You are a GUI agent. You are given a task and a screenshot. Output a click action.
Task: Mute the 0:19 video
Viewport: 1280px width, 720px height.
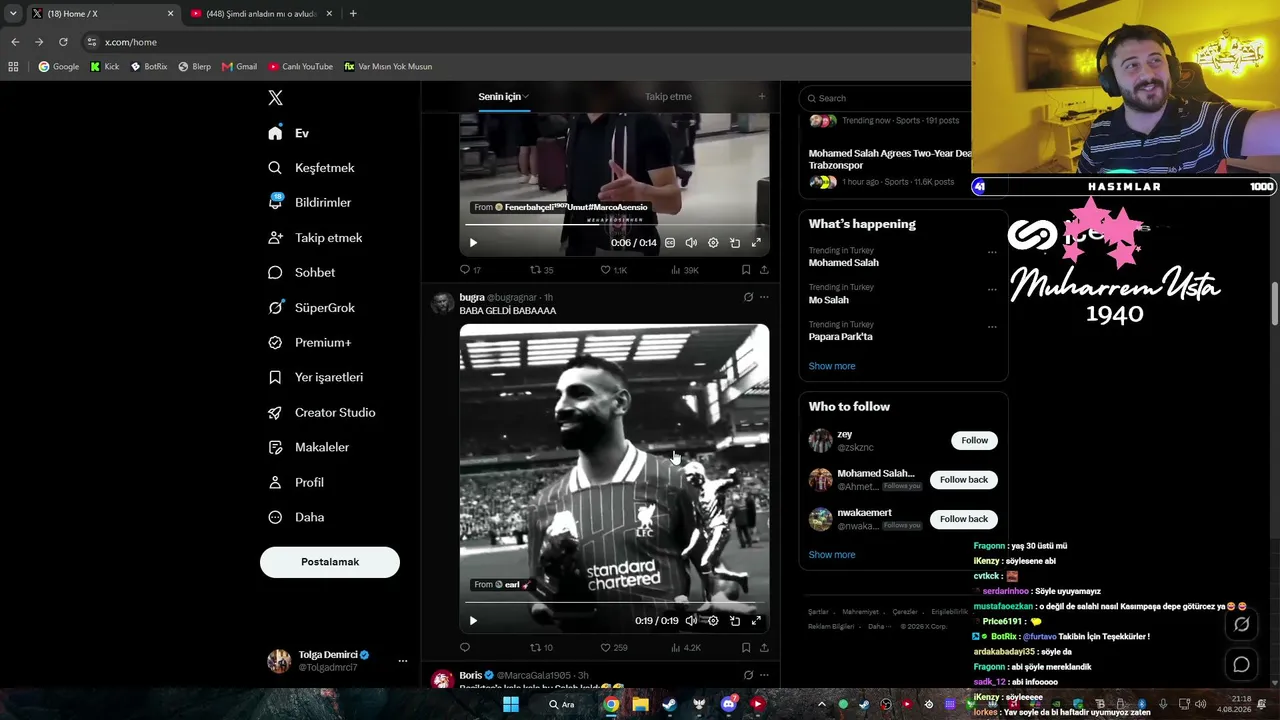[x=691, y=621]
